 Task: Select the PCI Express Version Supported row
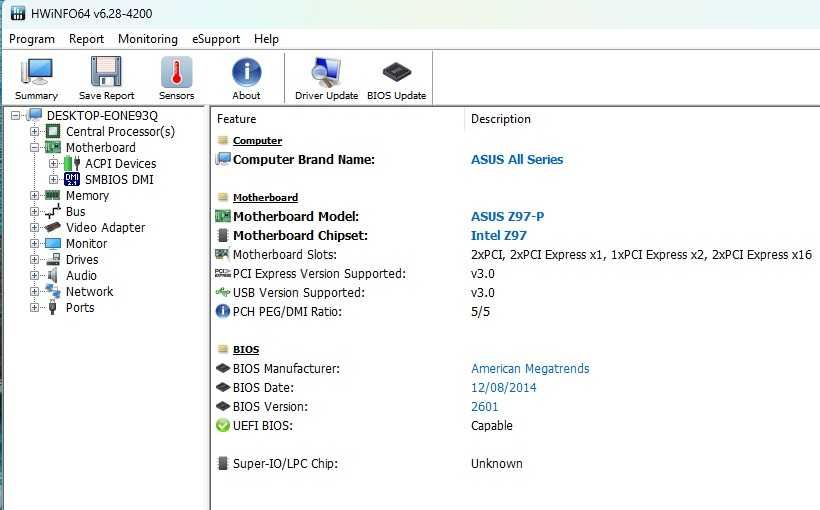516,273
